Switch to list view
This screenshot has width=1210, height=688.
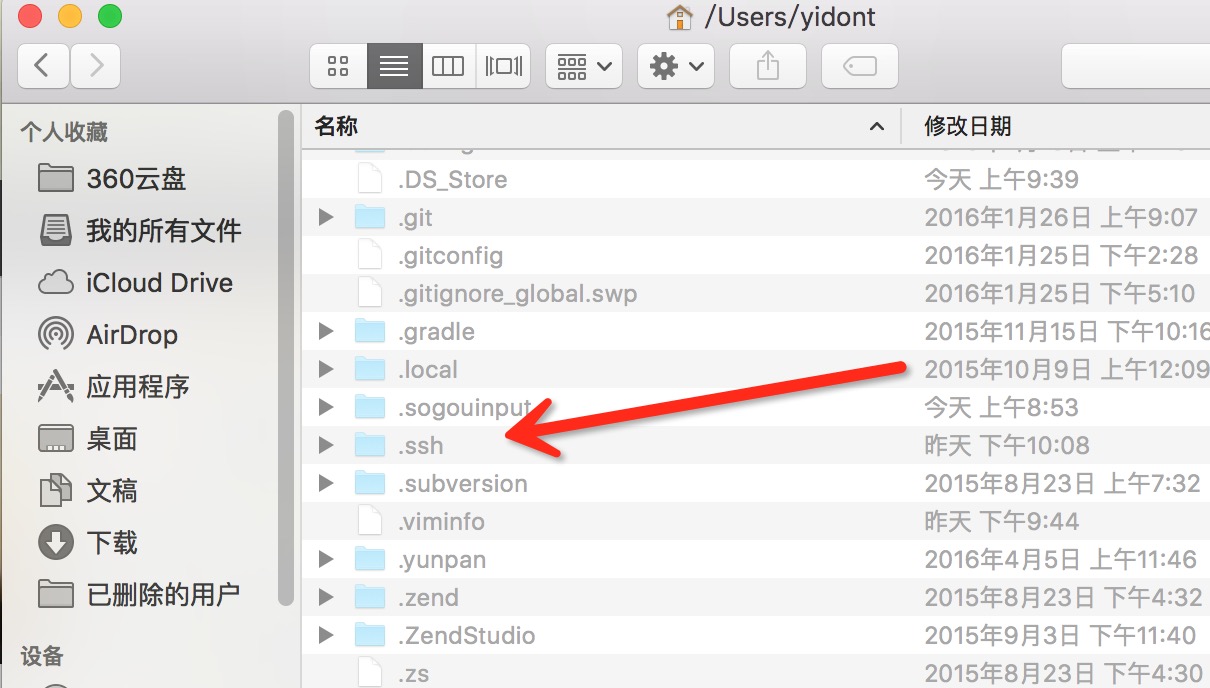394,66
